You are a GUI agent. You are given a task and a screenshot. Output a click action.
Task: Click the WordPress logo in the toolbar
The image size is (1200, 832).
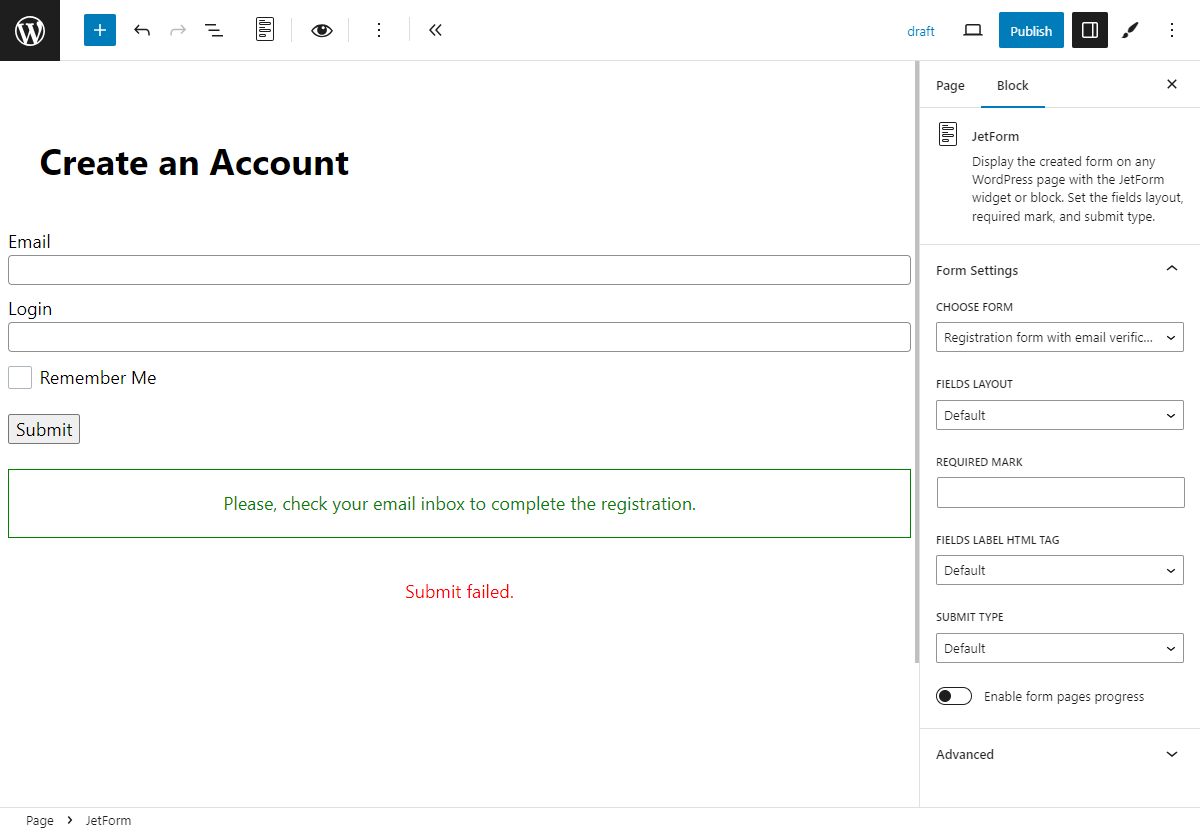tap(29, 30)
